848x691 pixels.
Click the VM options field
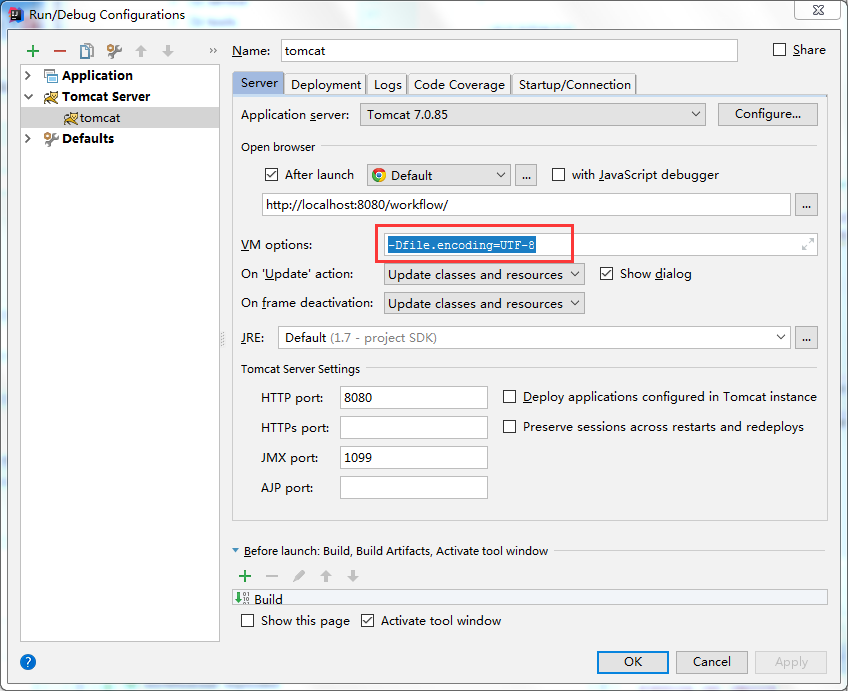600,244
